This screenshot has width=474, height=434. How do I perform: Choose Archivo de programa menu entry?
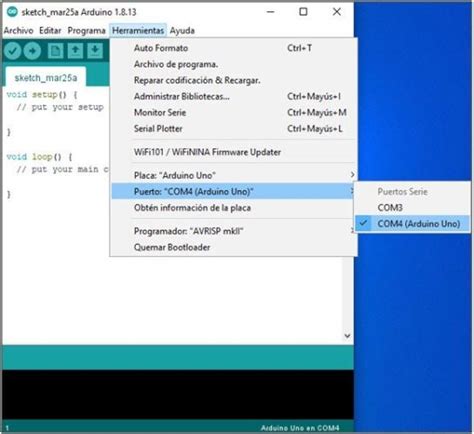(x=233, y=64)
